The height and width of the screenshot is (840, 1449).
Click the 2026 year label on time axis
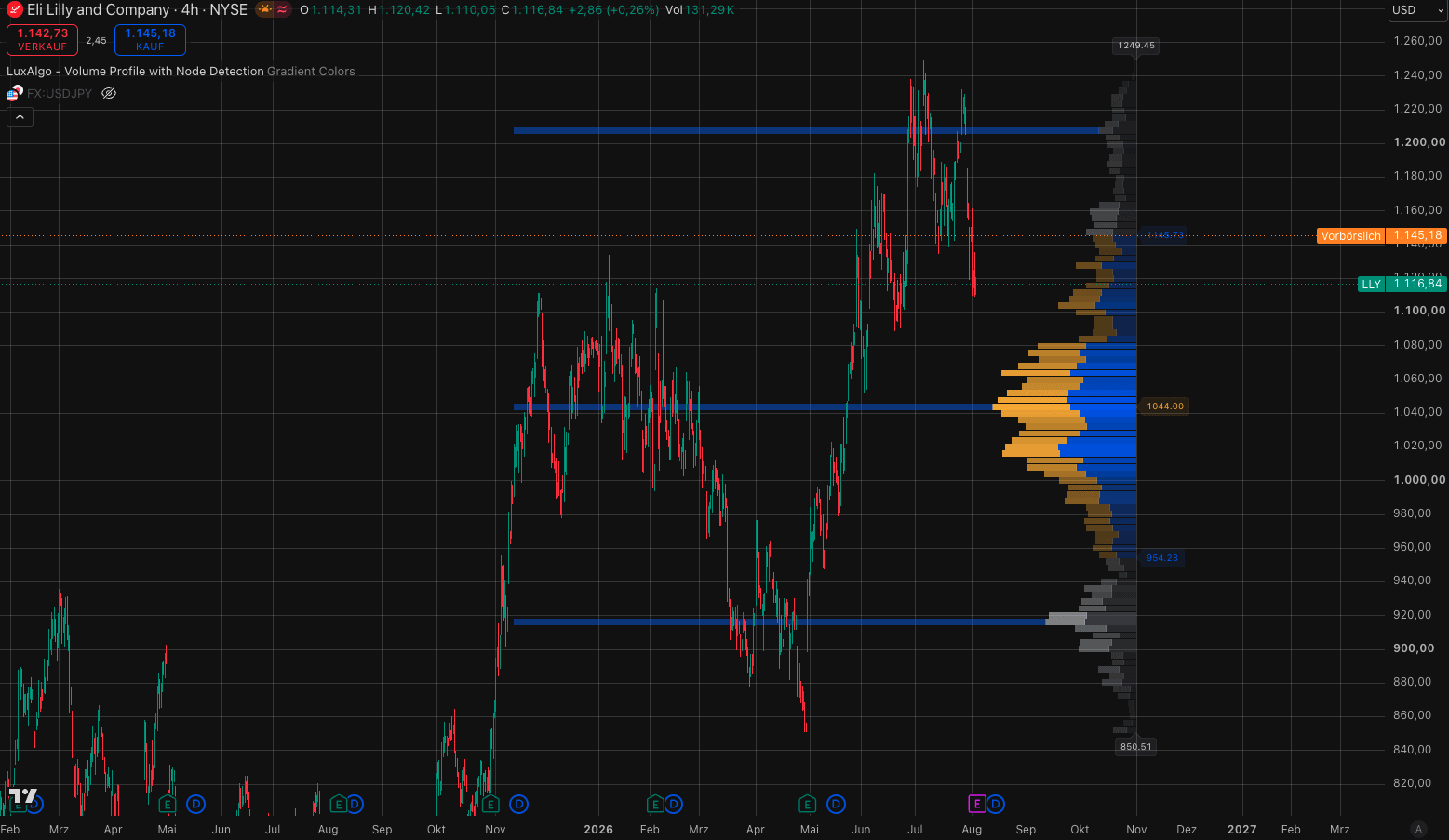[x=598, y=830]
